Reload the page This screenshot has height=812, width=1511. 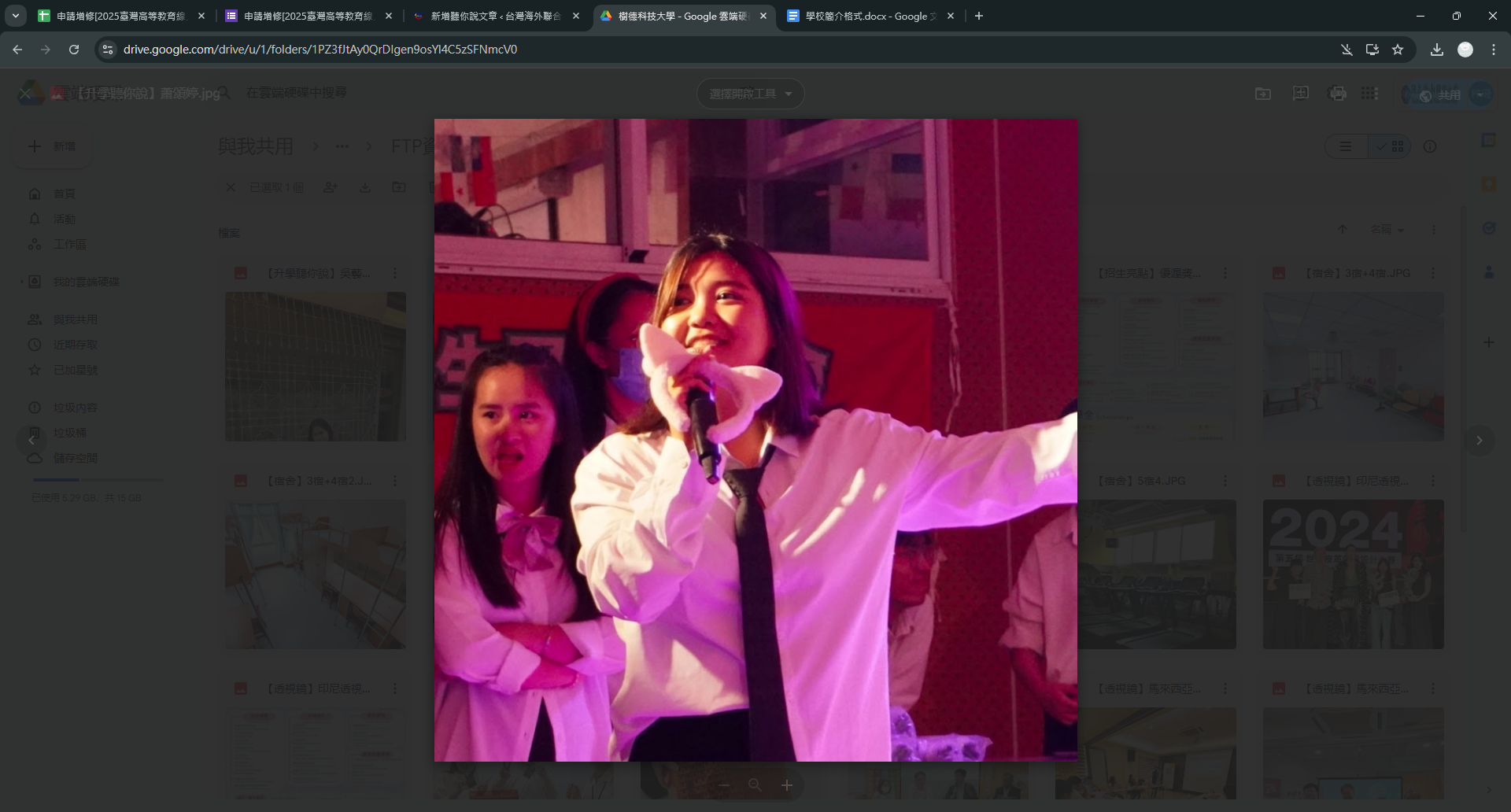pos(74,50)
